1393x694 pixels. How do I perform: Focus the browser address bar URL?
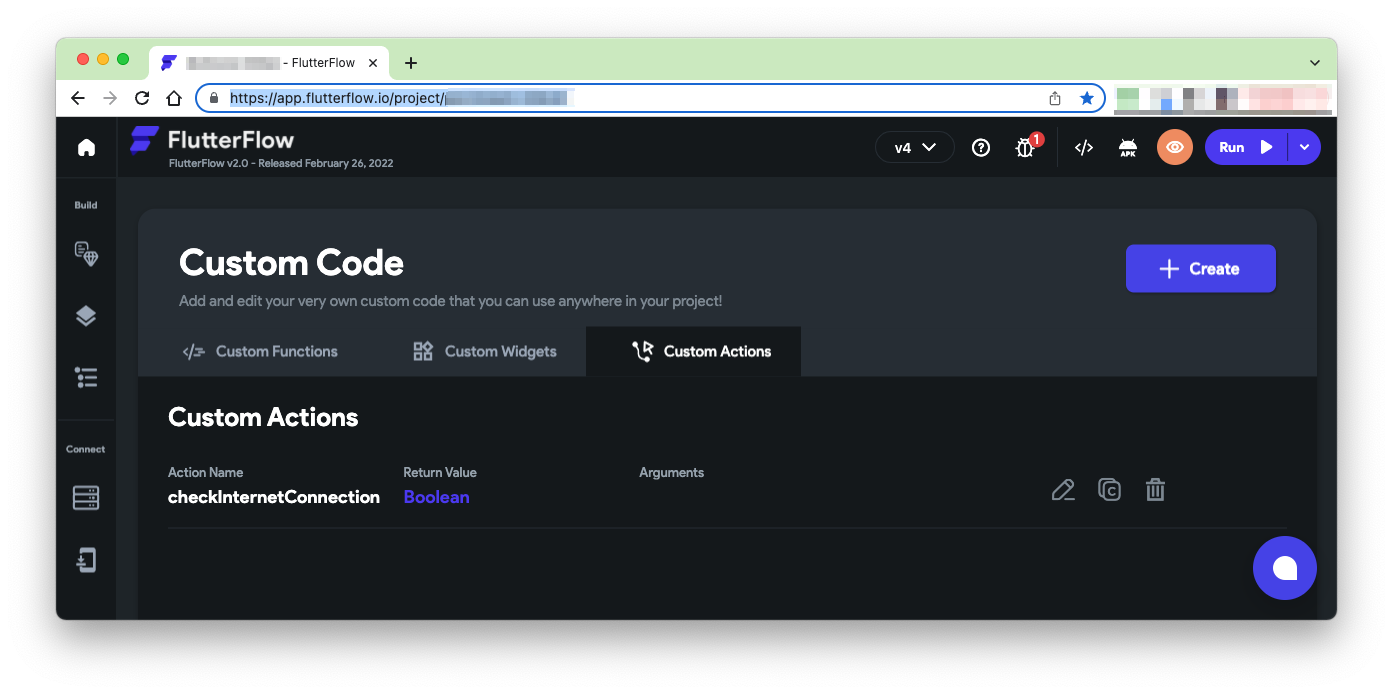[640, 98]
